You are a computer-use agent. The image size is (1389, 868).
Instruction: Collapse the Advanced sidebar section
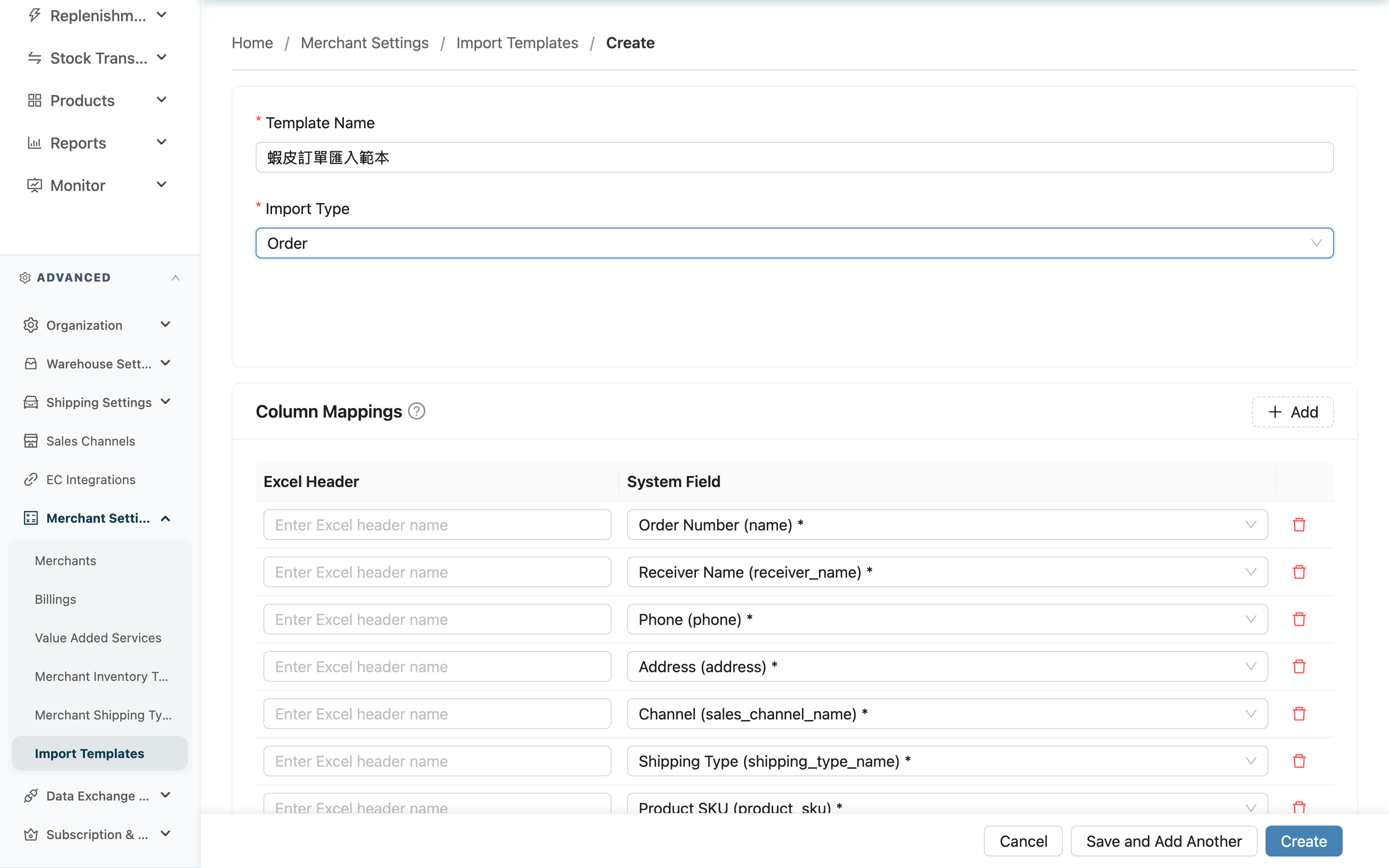tap(176, 278)
